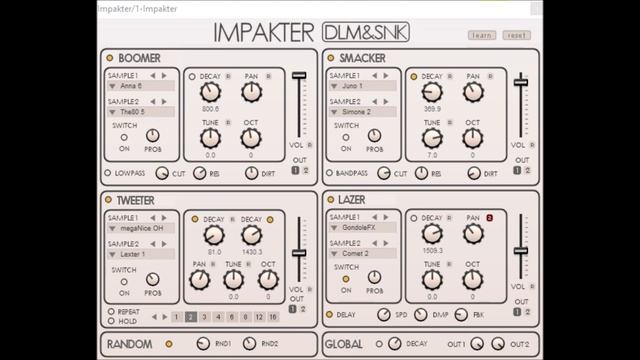Click Next arrow for Boomer Sample1
The width and height of the screenshot is (640, 360).
tap(164, 76)
